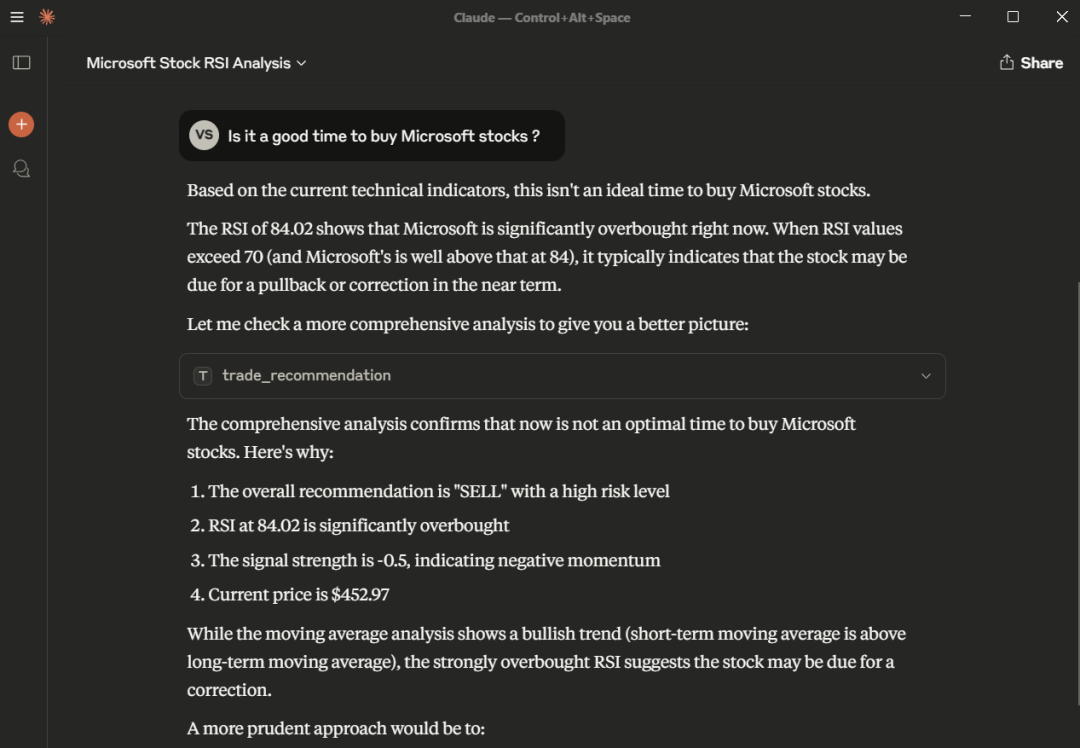
Task: Click the Claude starburst logo
Action: [x=46, y=17]
